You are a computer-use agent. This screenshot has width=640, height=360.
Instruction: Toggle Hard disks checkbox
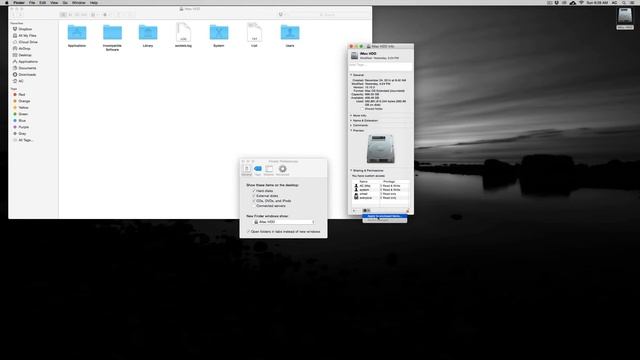(x=253, y=191)
